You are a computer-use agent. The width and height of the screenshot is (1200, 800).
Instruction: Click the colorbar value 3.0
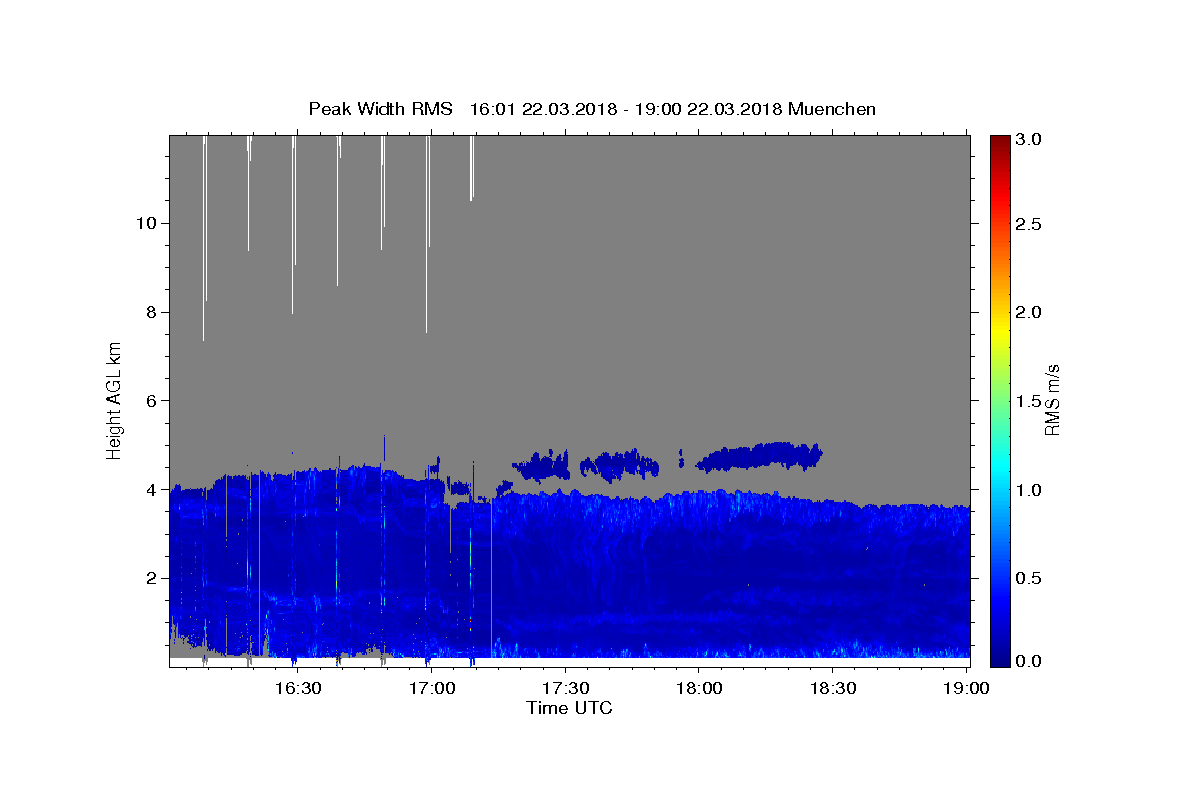pyautogui.click(x=1030, y=139)
